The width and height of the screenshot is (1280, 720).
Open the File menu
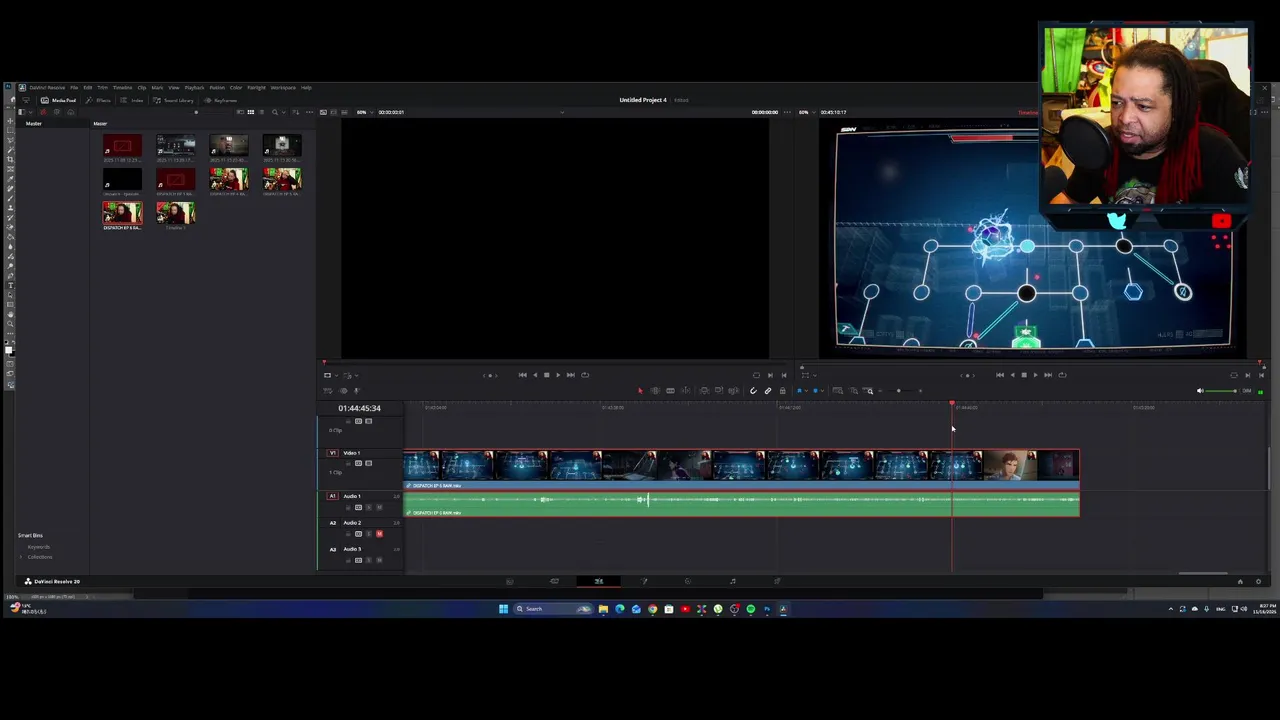click(74, 88)
